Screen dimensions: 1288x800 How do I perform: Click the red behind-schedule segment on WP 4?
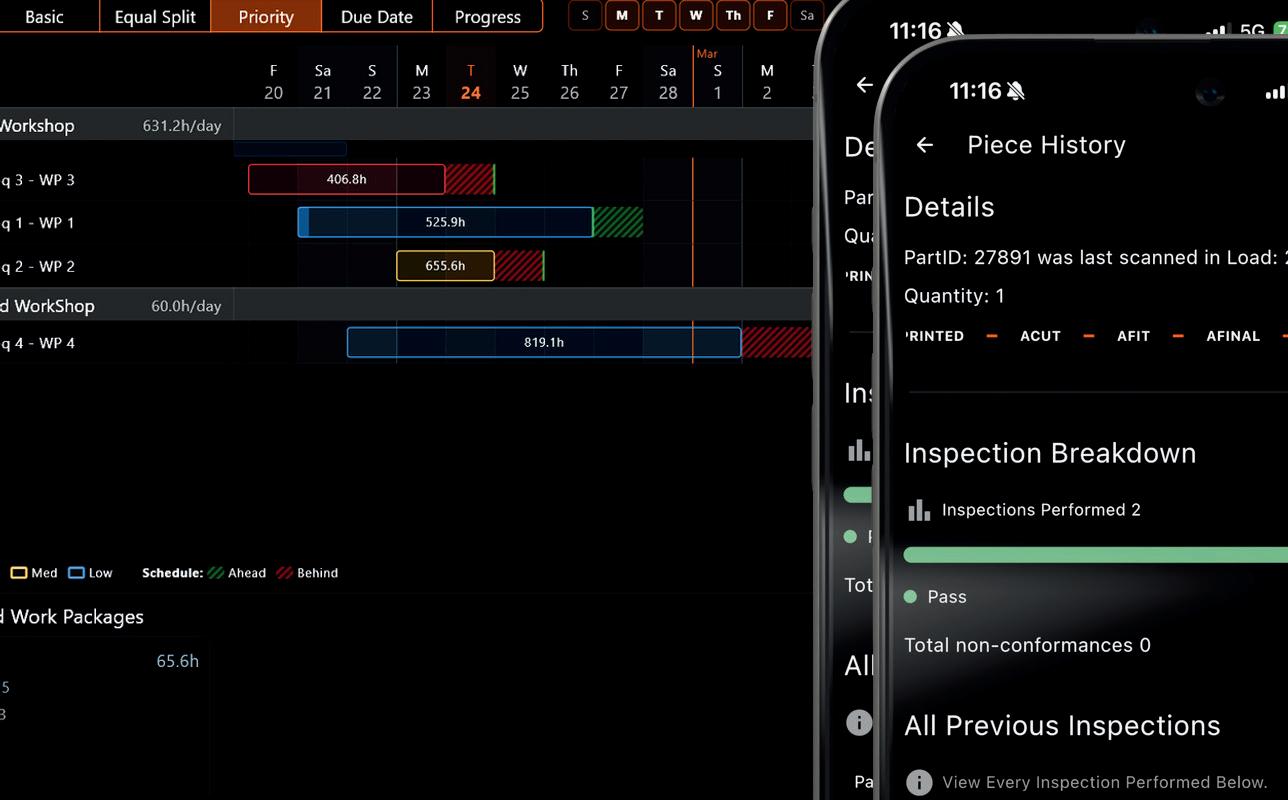[777, 342]
